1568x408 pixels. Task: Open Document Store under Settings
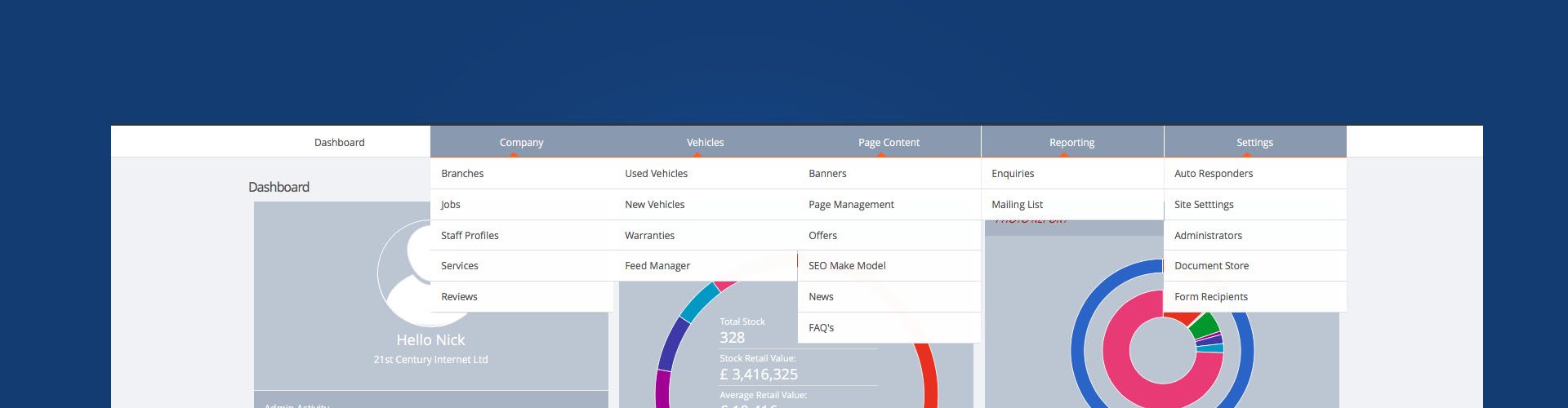click(1255, 266)
